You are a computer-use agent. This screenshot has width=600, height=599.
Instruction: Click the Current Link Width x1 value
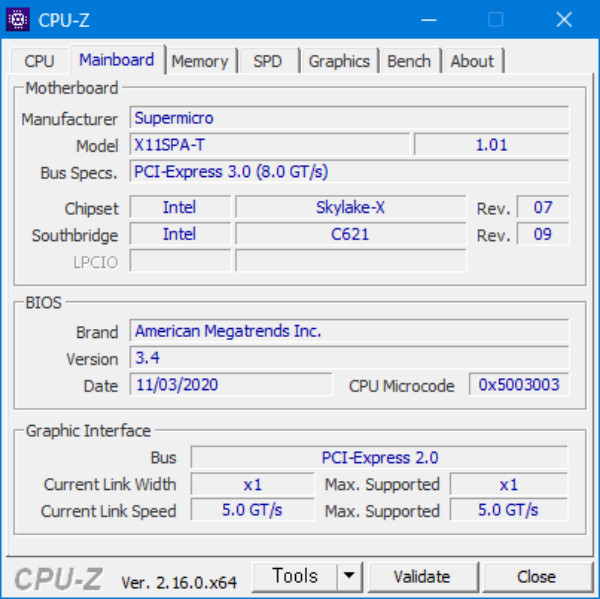tap(253, 485)
